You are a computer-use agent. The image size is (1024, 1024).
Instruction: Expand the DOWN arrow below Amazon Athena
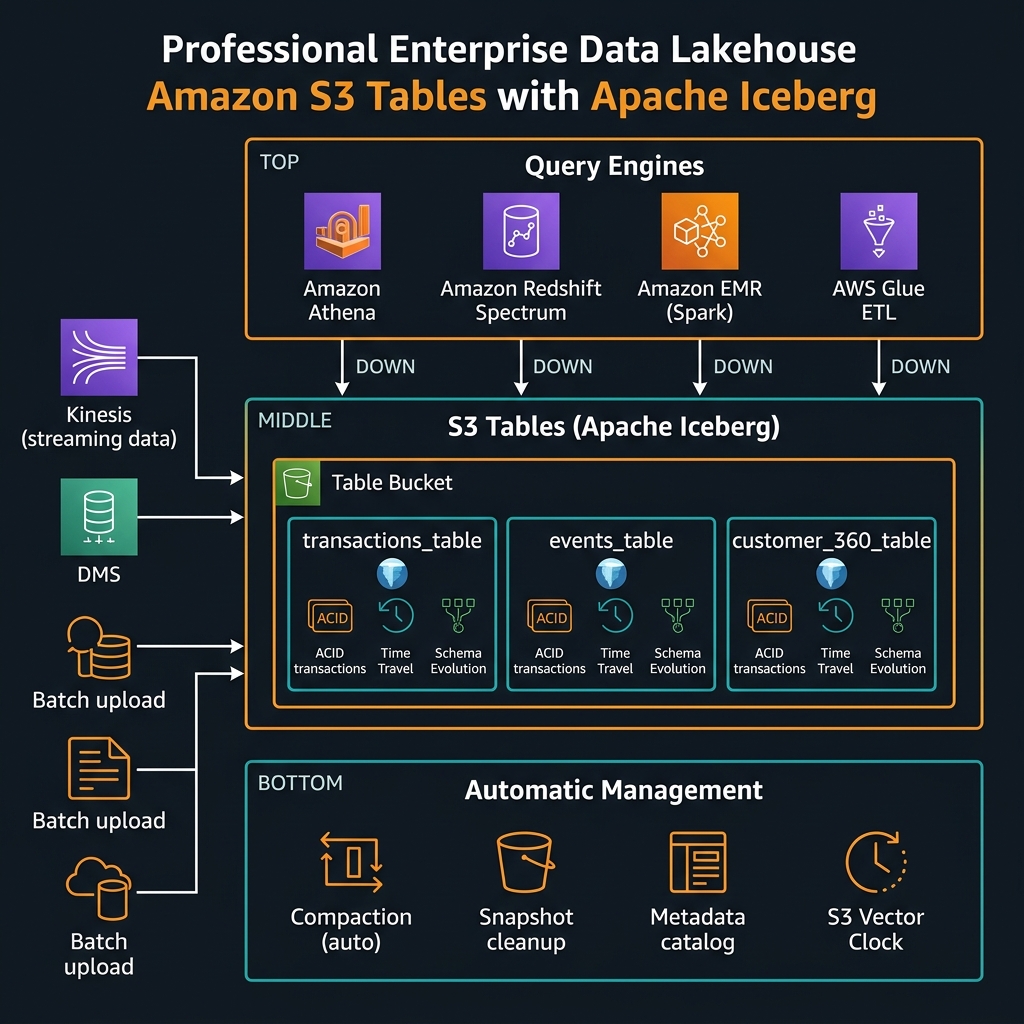[342, 367]
